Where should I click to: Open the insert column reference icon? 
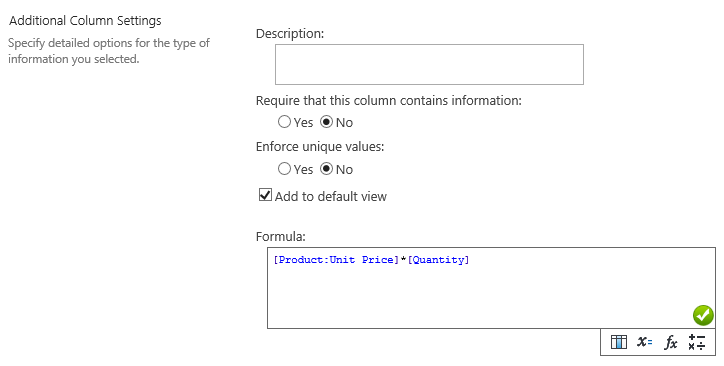pyautogui.click(x=618, y=342)
